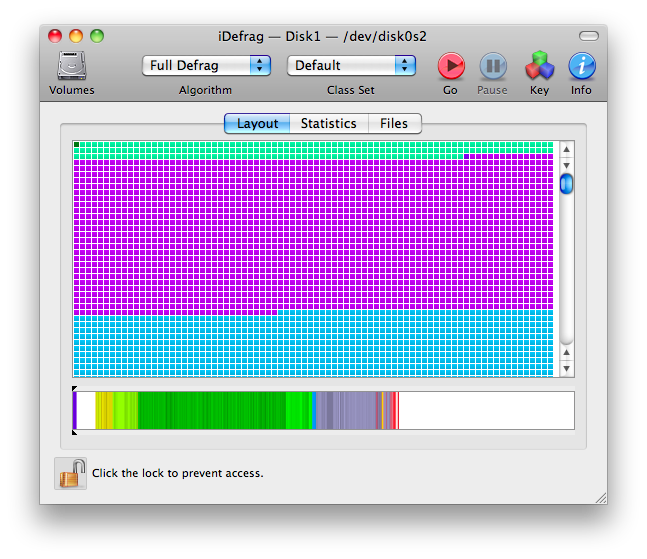Click the 'Click the lock to prevent access.' text
647x559 pixels.
pyautogui.click(x=177, y=473)
